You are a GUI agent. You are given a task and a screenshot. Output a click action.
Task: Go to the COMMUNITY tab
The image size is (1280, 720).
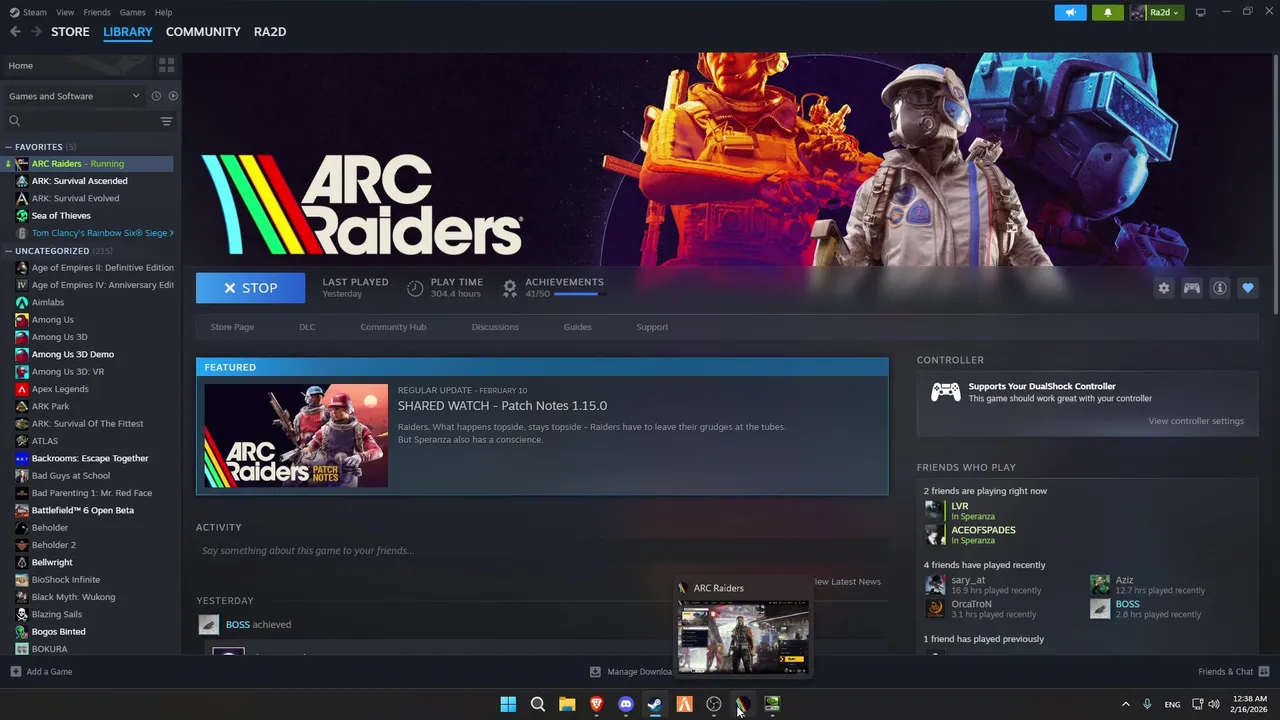[203, 32]
